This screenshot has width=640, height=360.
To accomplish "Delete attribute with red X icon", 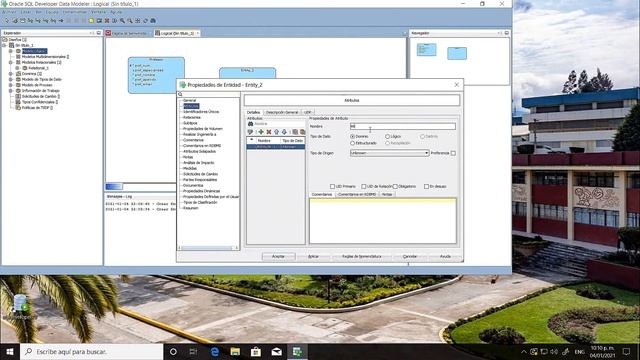I will (x=269, y=132).
